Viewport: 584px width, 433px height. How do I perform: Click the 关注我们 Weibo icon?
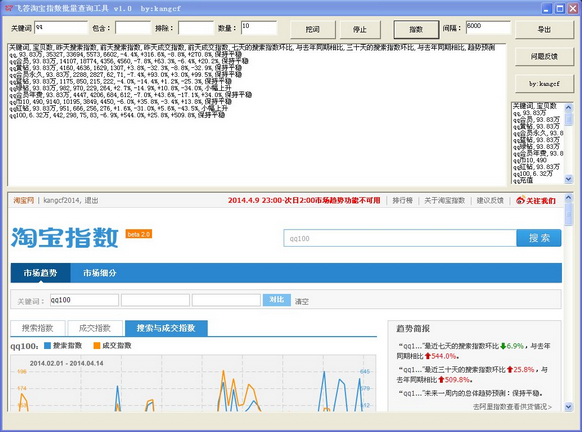[520, 200]
